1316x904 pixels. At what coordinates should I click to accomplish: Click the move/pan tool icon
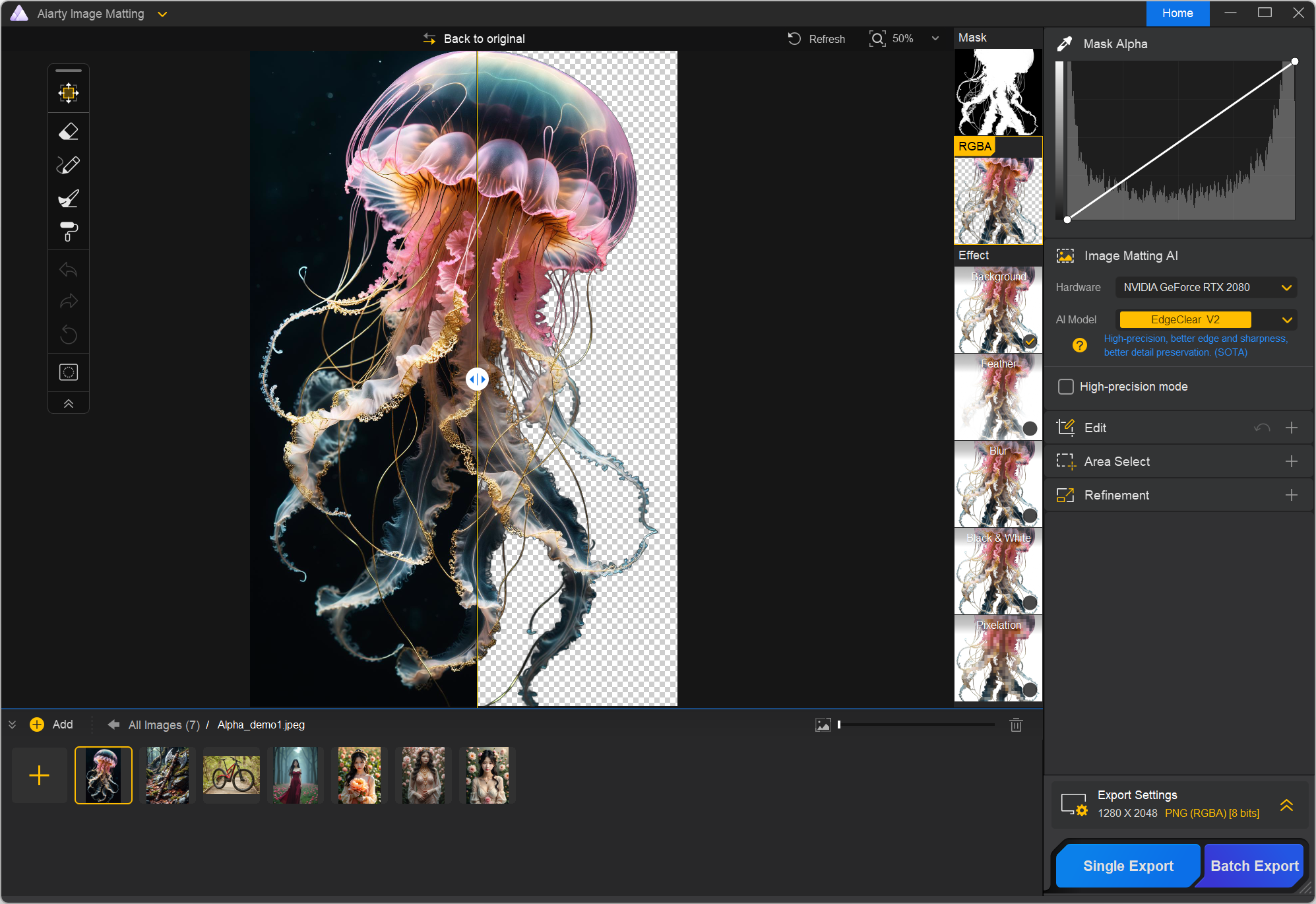[69, 93]
